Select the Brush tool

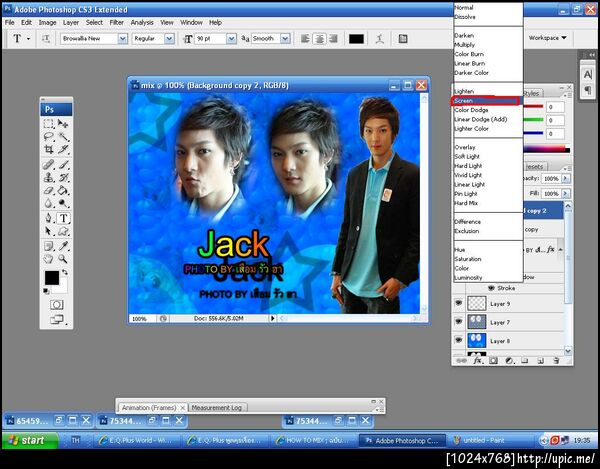(x=63, y=164)
